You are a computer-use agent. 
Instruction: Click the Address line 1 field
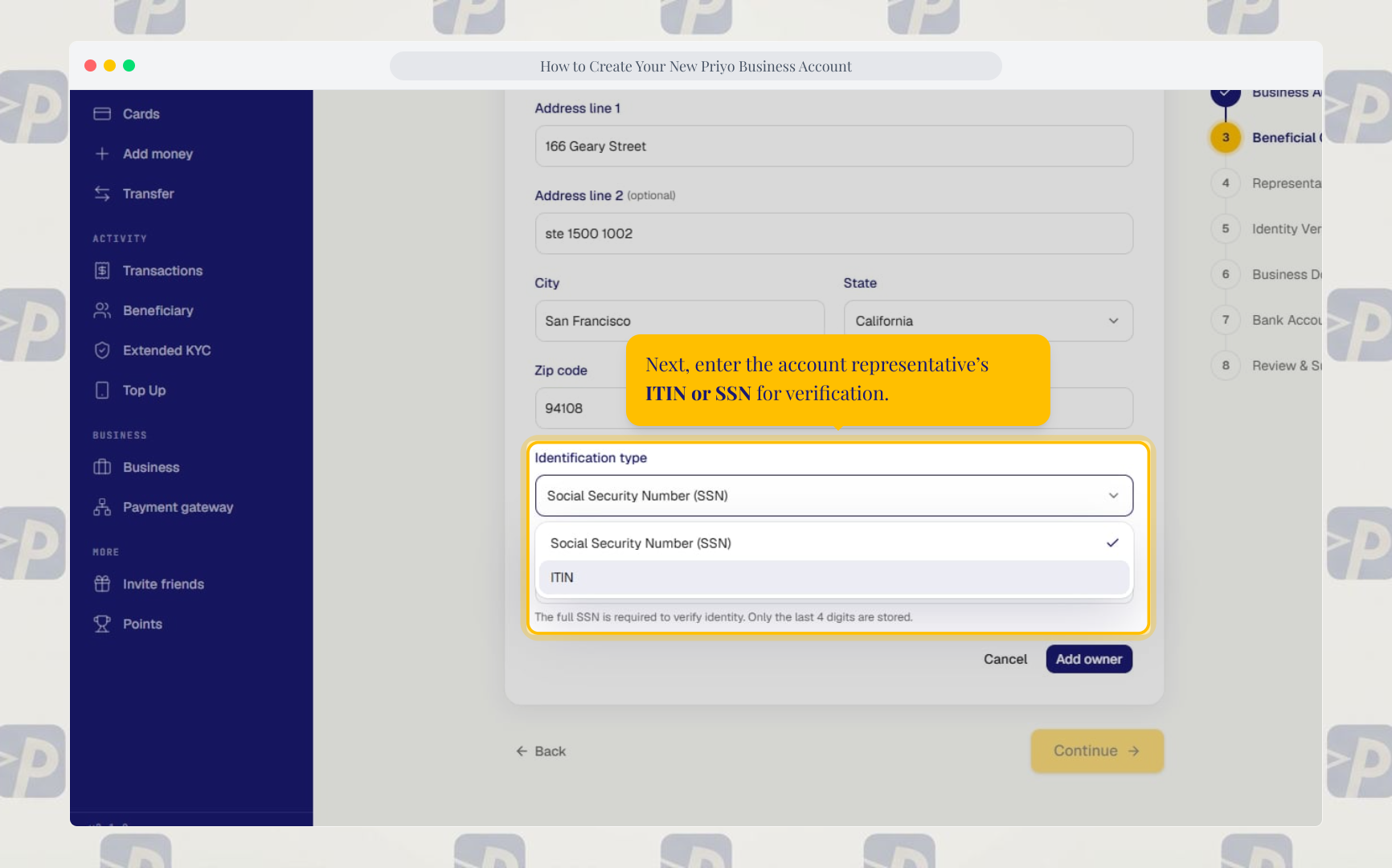[834, 146]
